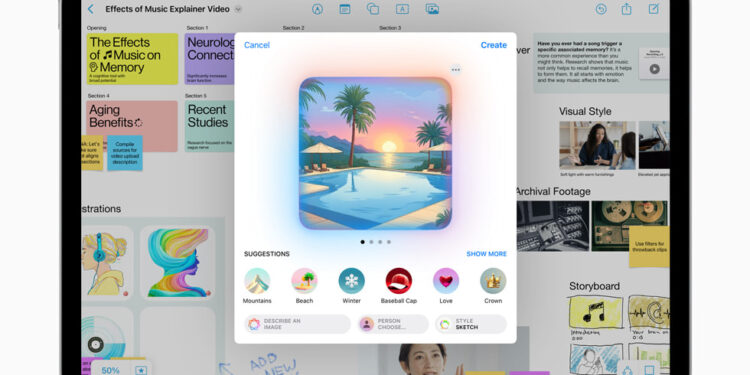
Task: Open the Person Choose selector
Action: coord(393,324)
